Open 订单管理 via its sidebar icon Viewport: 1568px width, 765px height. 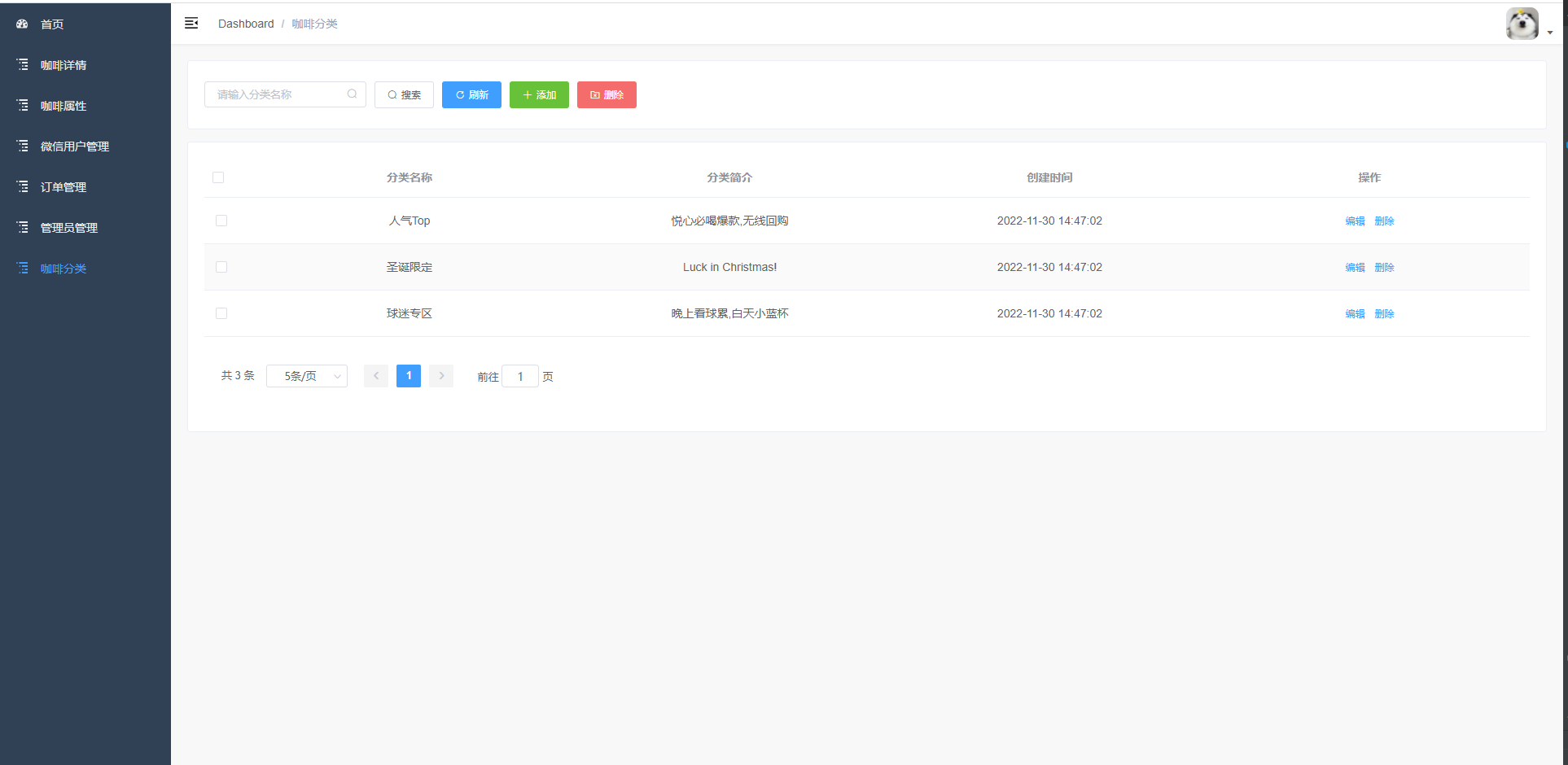tap(21, 186)
